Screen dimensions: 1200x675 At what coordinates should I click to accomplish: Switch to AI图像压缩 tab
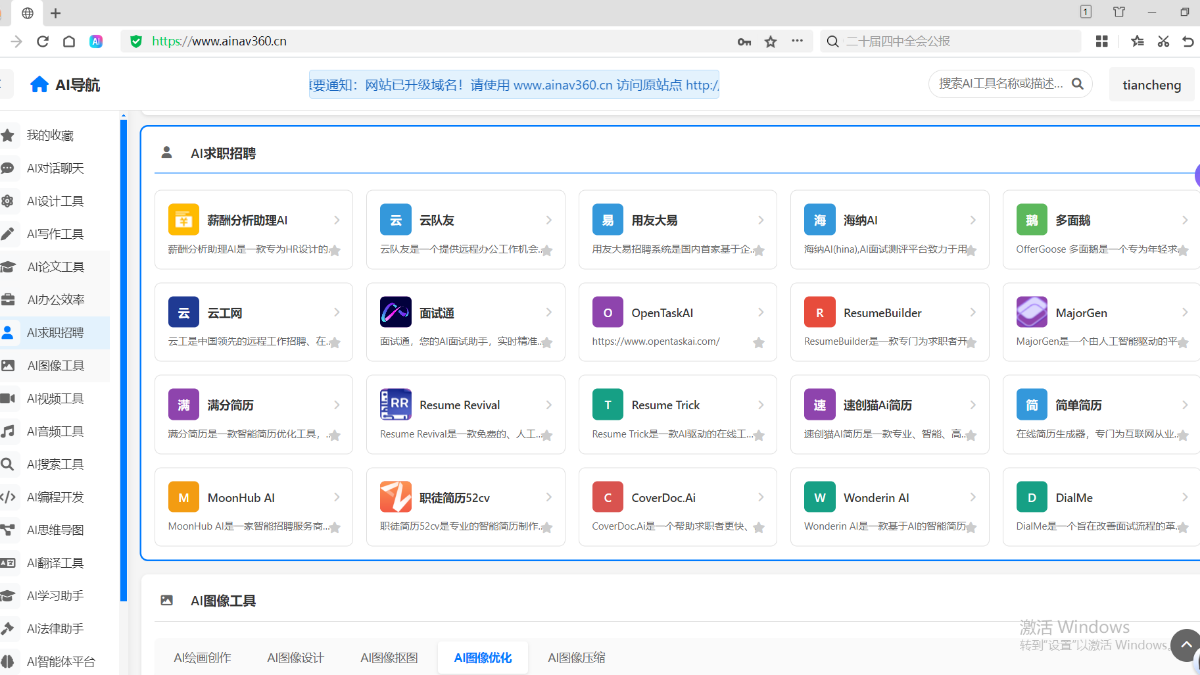click(576, 657)
